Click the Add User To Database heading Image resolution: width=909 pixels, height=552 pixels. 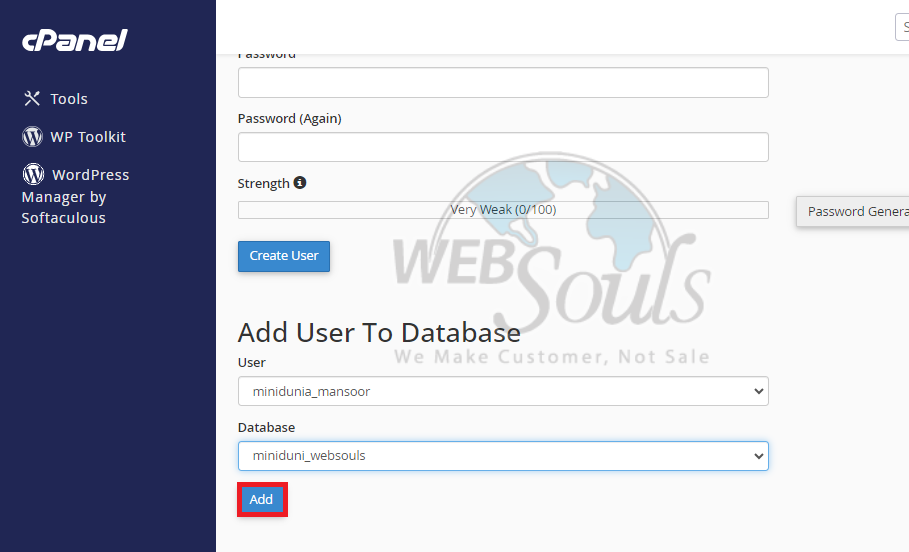click(379, 333)
